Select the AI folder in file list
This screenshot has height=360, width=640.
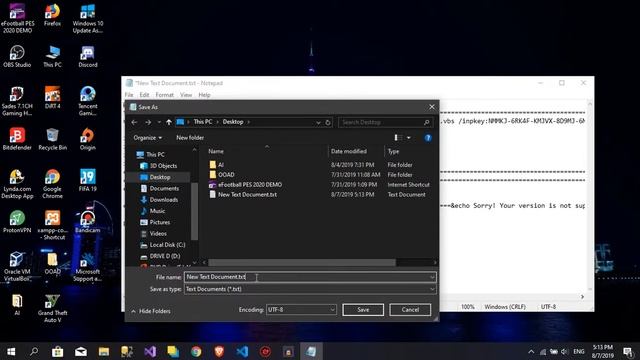pyautogui.click(x=221, y=165)
